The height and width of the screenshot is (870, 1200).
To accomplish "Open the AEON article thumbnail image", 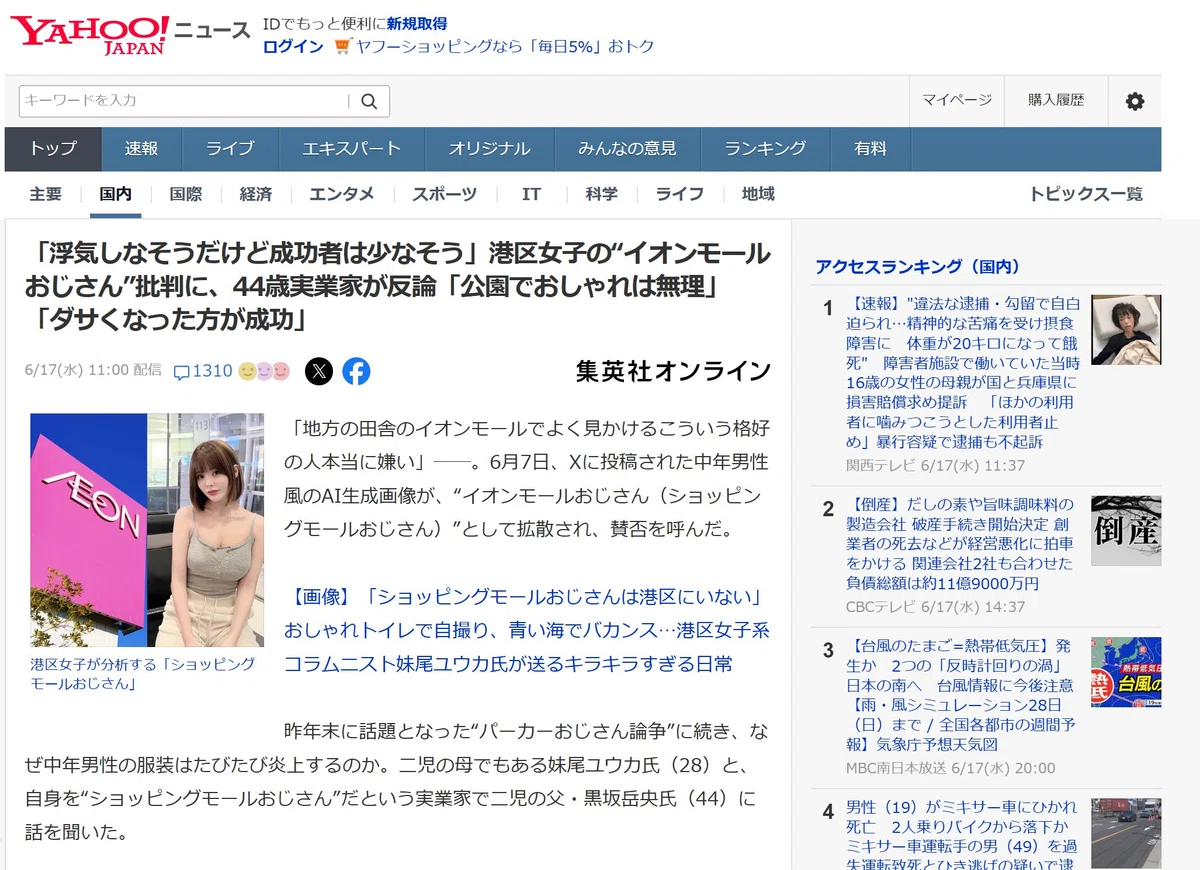I will pos(147,530).
